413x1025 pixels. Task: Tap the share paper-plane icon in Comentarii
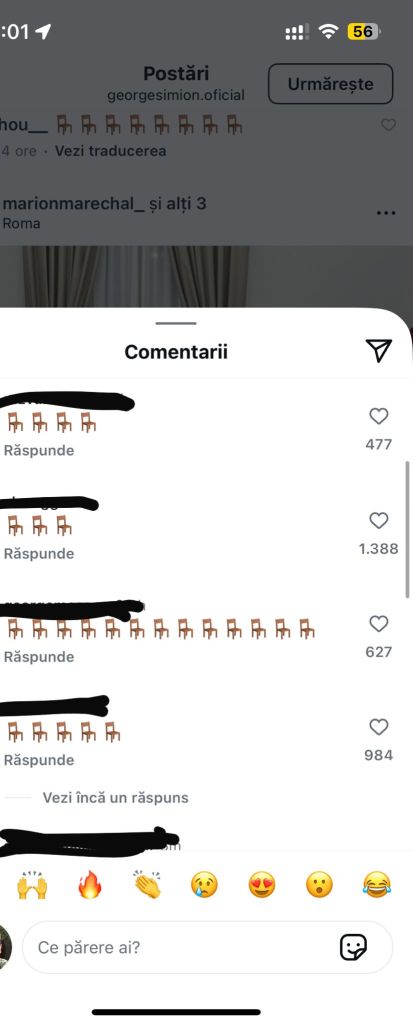[x=379, y=351]
